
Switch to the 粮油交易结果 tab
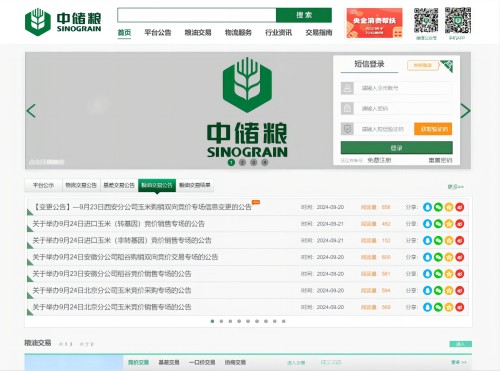pyautogui.click(x=195, y=185)
